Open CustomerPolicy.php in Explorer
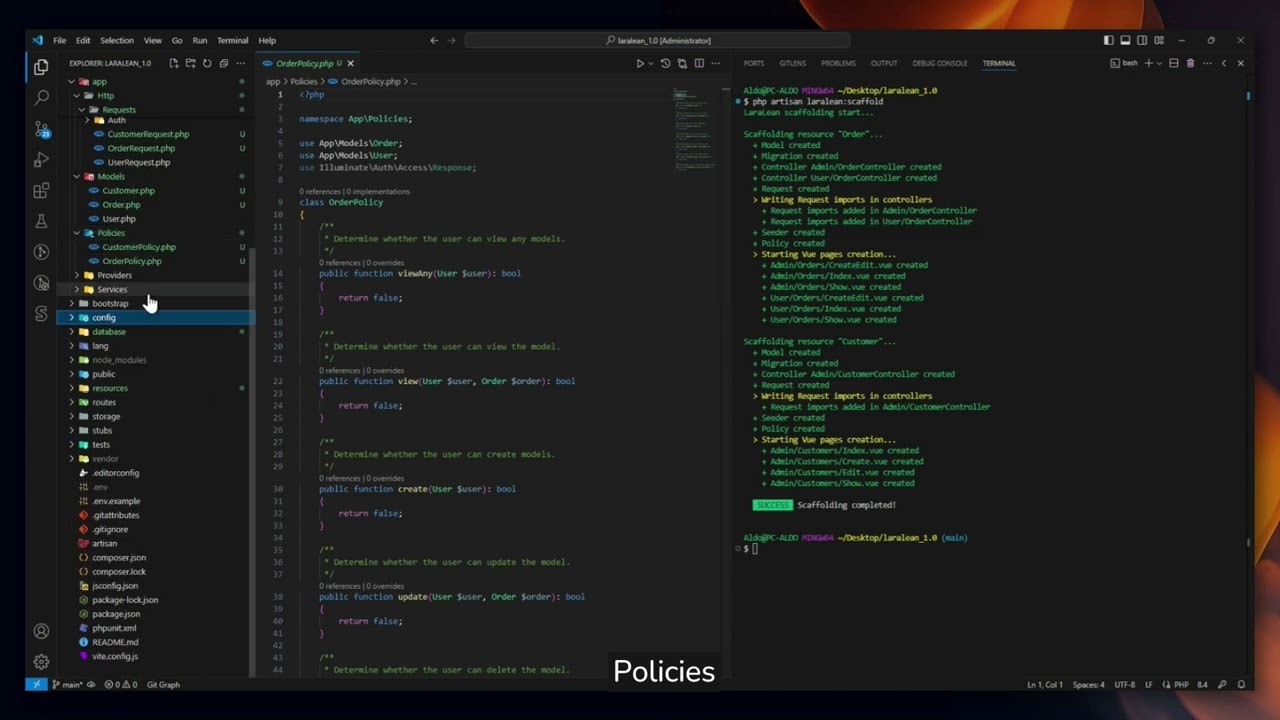 (139, 247)
